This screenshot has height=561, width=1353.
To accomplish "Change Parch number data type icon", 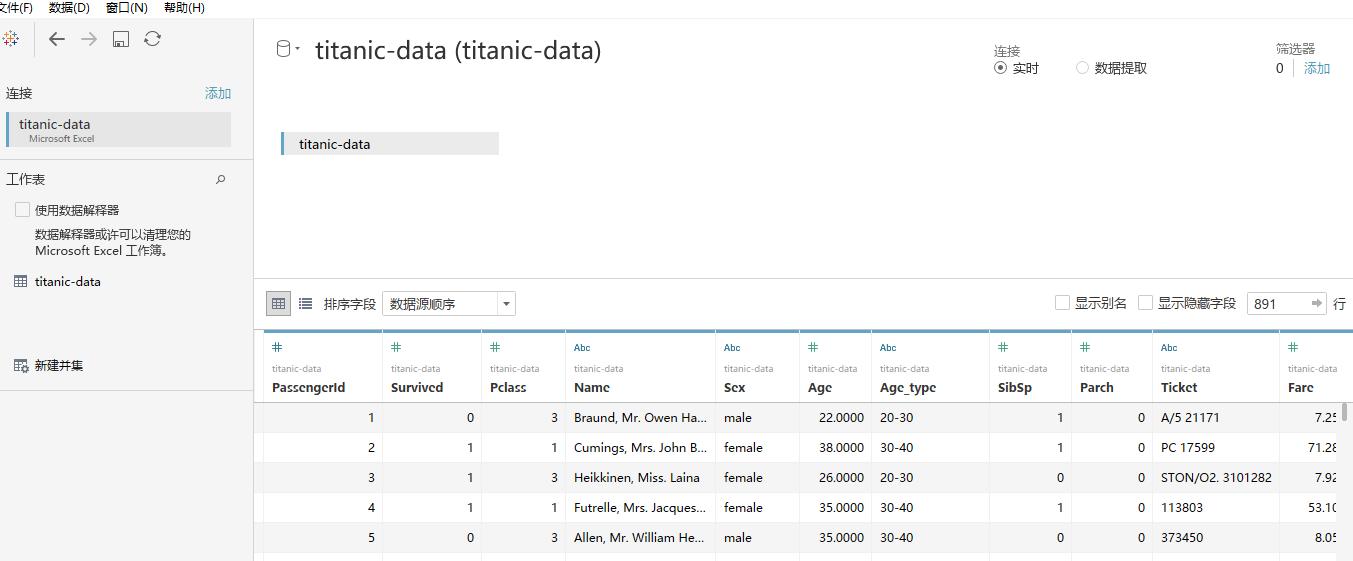I will [x=1085, y=347].
